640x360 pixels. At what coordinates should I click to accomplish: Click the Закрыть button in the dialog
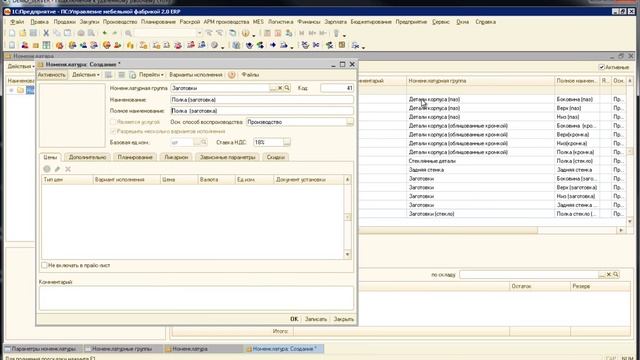click(x=344, y=319)
